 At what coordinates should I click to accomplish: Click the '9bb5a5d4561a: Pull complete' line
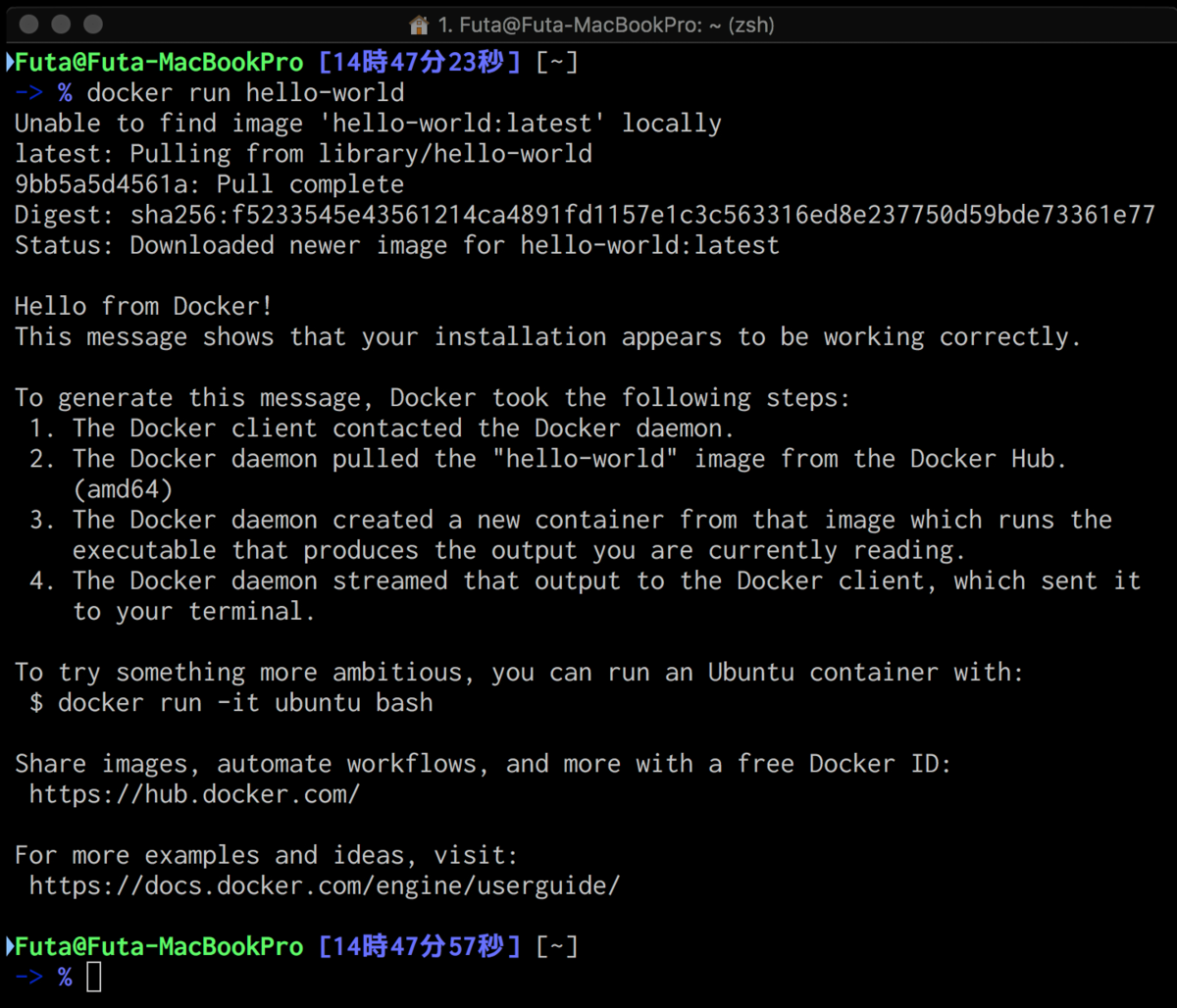point(209,184)
